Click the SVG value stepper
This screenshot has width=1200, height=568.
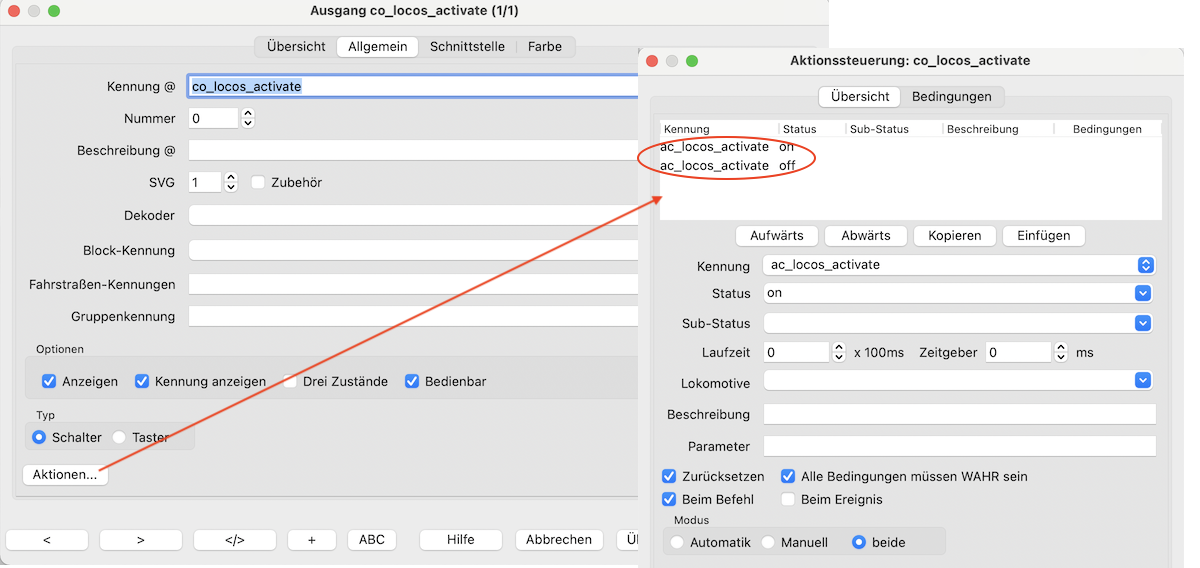[x=231, y=182]
